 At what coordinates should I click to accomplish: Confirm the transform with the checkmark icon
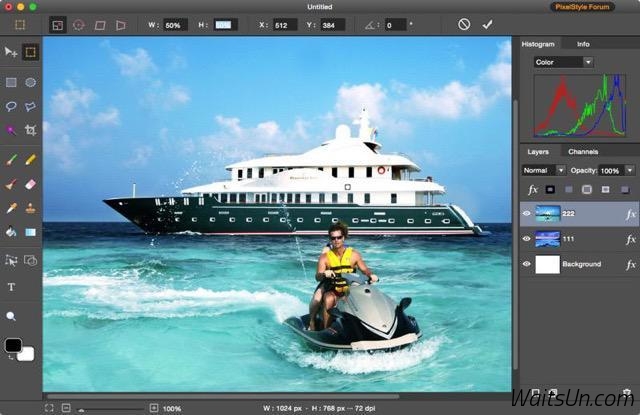[488, 24]
